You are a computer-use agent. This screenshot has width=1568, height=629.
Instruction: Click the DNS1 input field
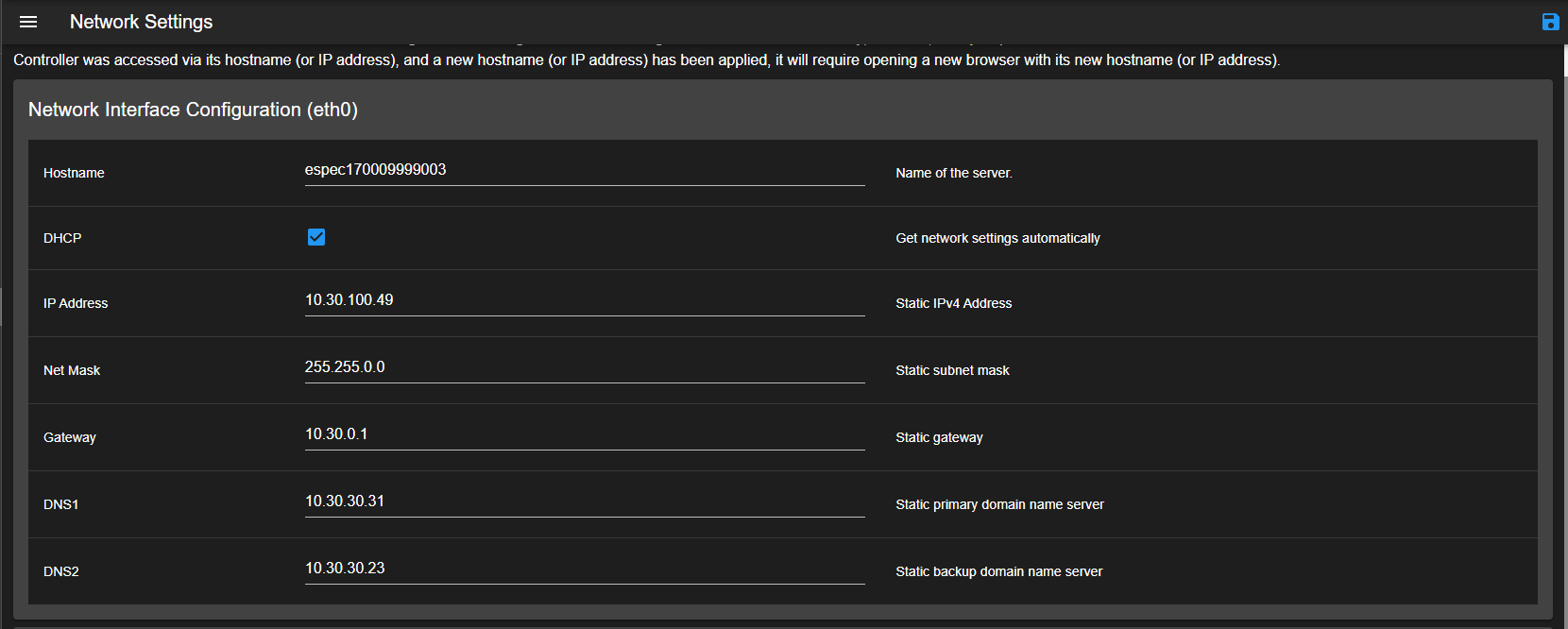585,501
